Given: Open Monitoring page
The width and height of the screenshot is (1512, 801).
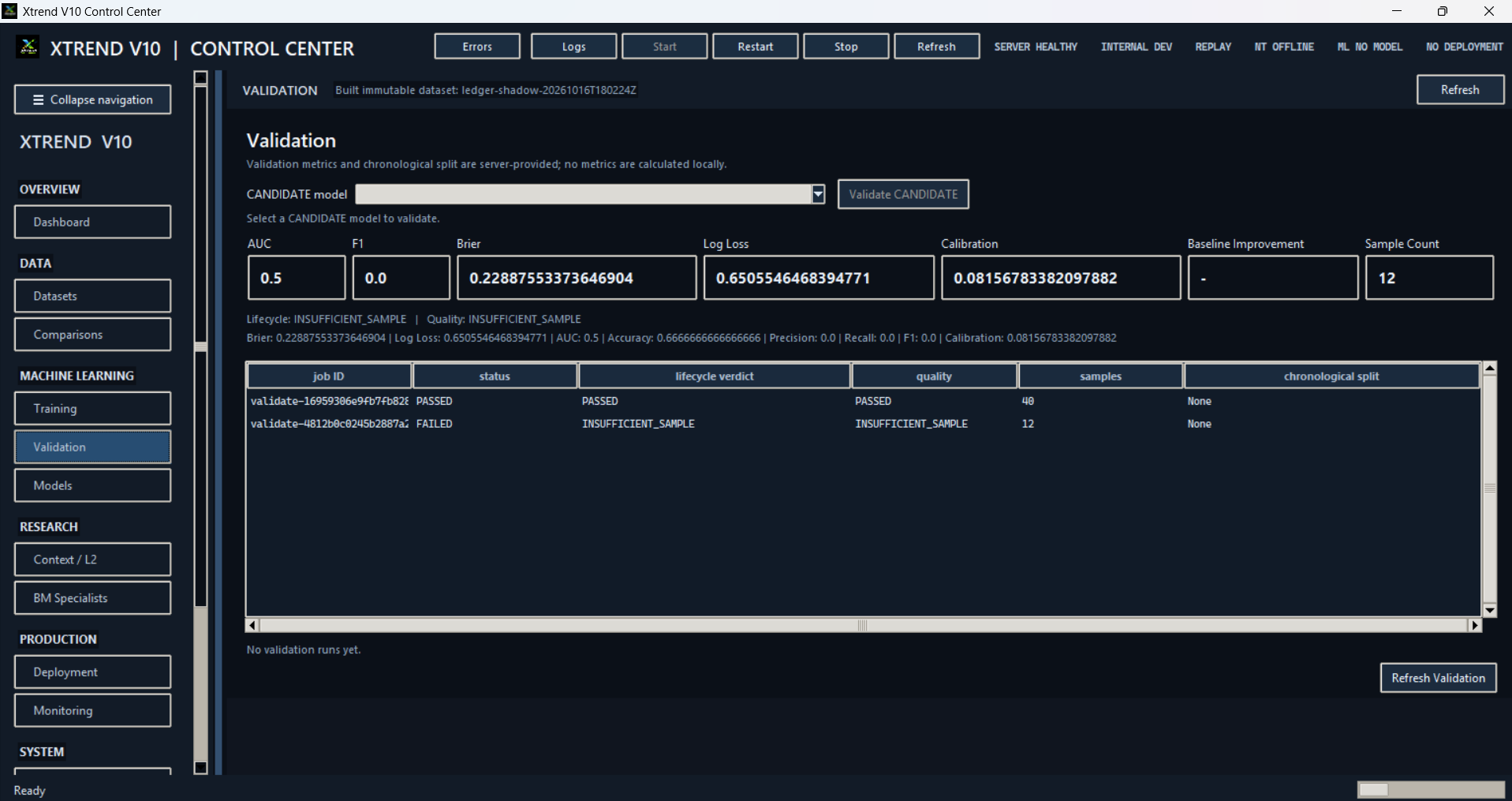Looking at the screenshot, I should pyautogui.click(x=92, y=710).
